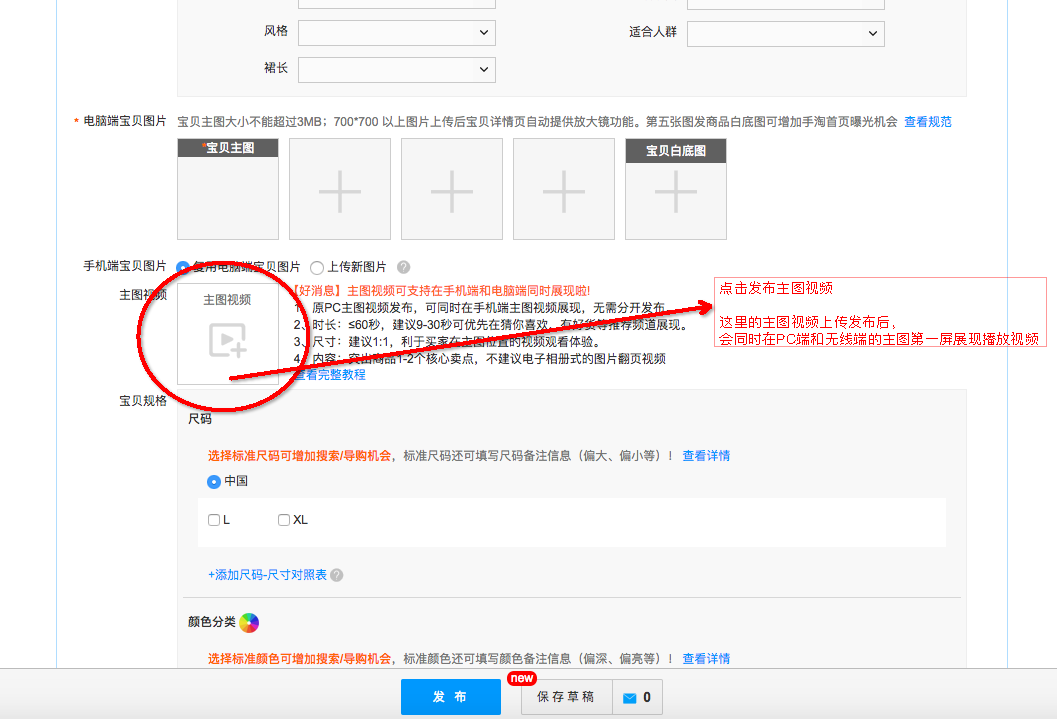Click the 颜色分类 color wheel icon
The image size is (1057, 719).
[x=247, y=622]
